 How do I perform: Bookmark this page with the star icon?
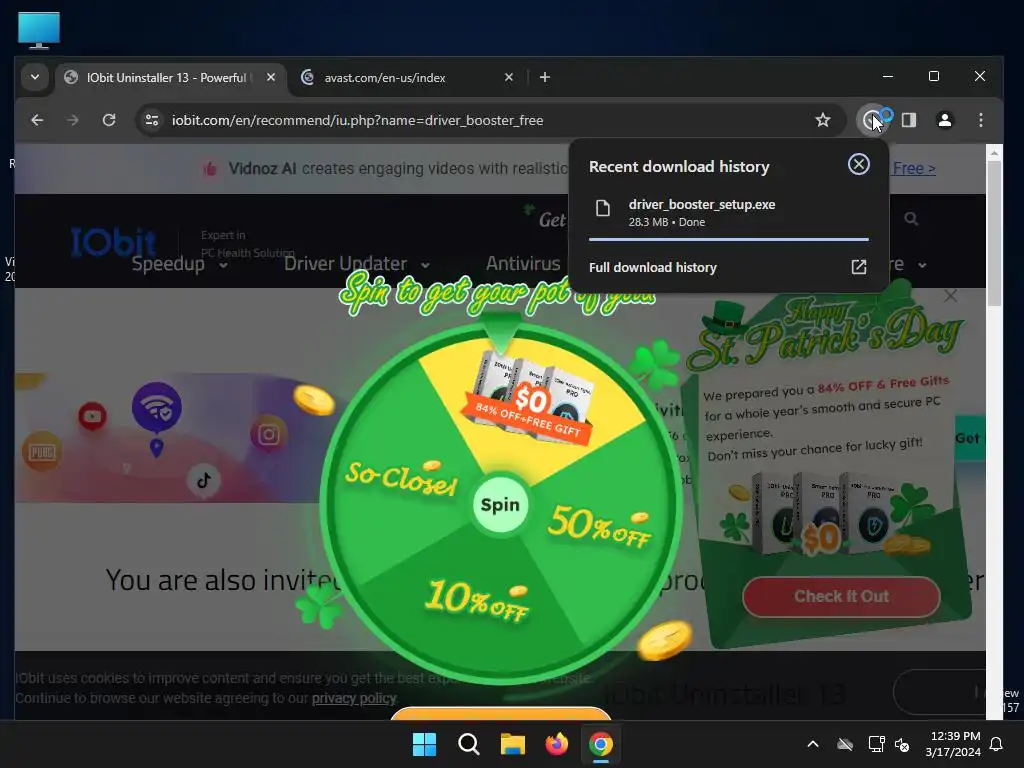(x=823, y=120)
